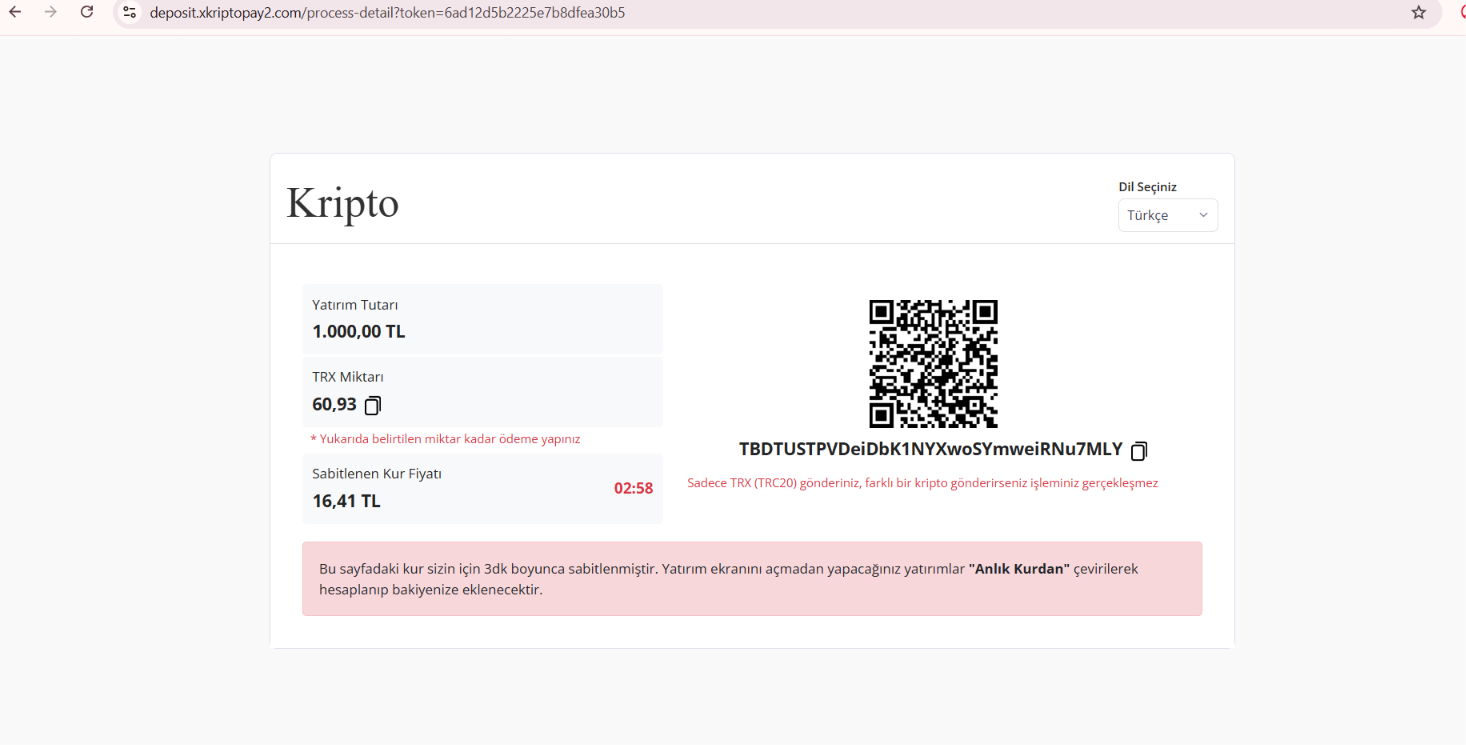This screenshot has width=1466, height=745.
Task: Click the 60,93 TRX amount value
Action: click(x=334, y=404)
